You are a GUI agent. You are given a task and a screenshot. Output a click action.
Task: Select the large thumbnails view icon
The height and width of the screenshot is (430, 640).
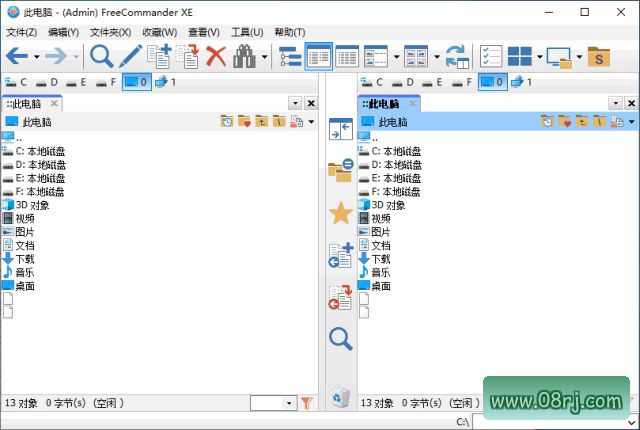(416, 56)
